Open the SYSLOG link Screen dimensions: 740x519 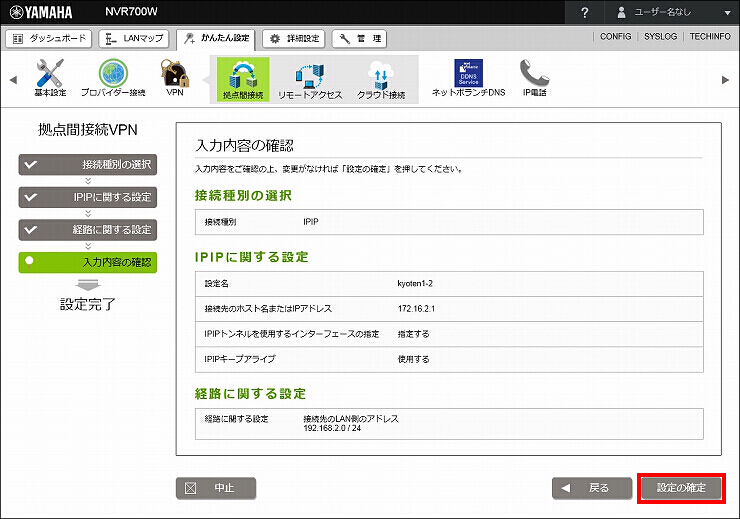[660, 36]
